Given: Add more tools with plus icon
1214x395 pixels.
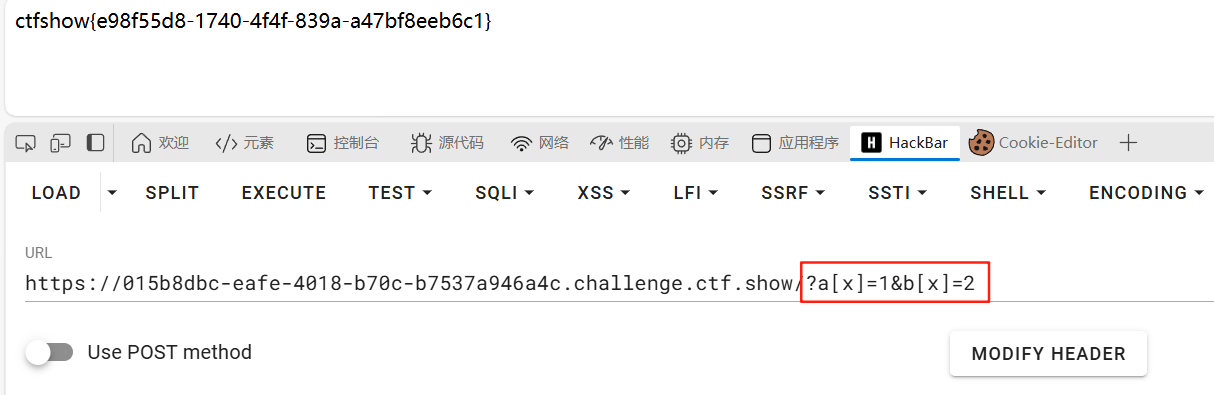Looking at the screenshot, I should coord(1128,142).
